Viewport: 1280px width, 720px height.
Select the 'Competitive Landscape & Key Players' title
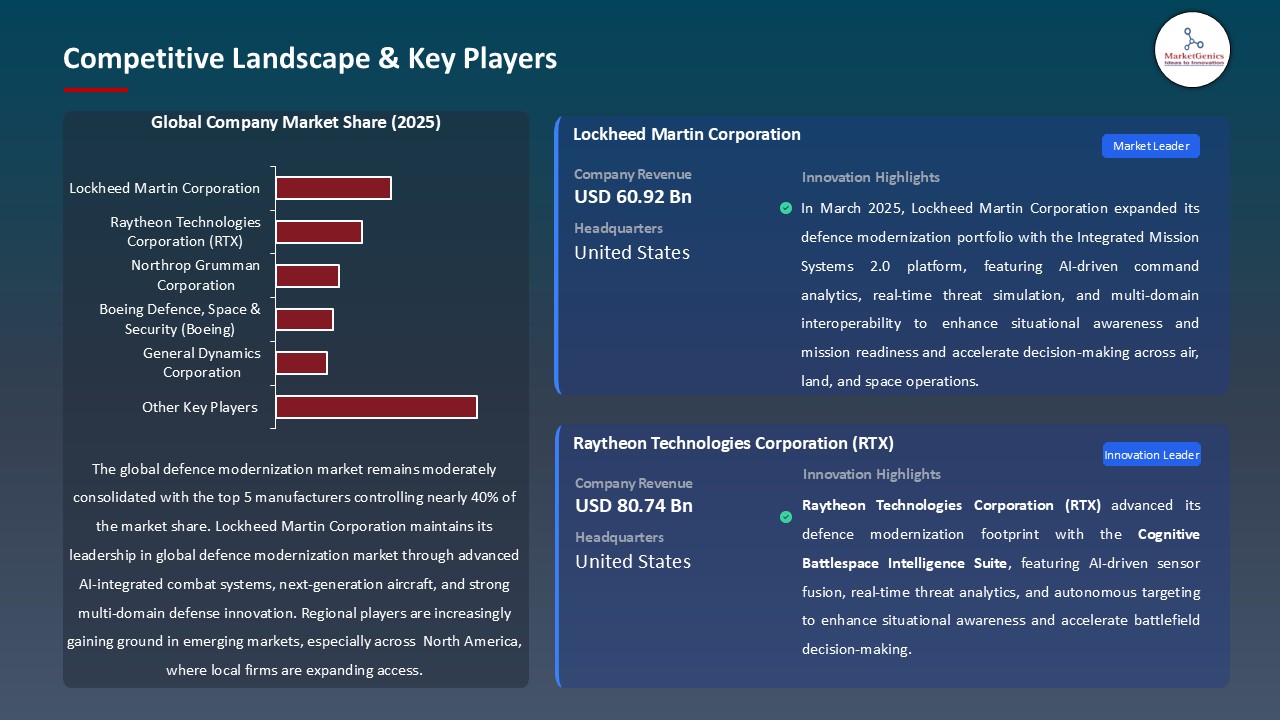[x=310, y=58]
